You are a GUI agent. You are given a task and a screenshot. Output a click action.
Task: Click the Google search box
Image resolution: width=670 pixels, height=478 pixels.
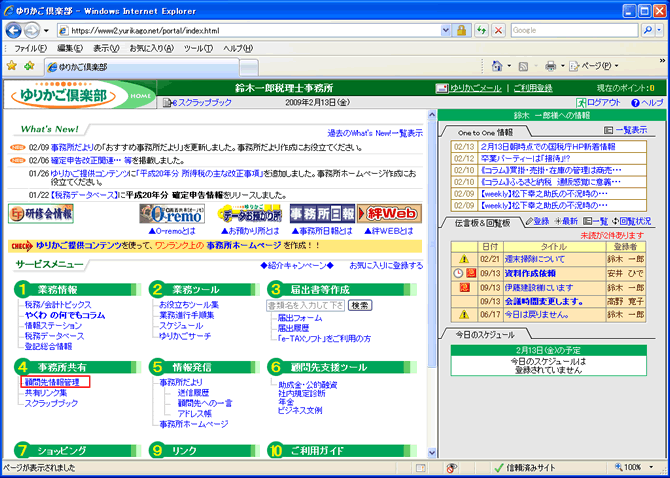point(574,30)
